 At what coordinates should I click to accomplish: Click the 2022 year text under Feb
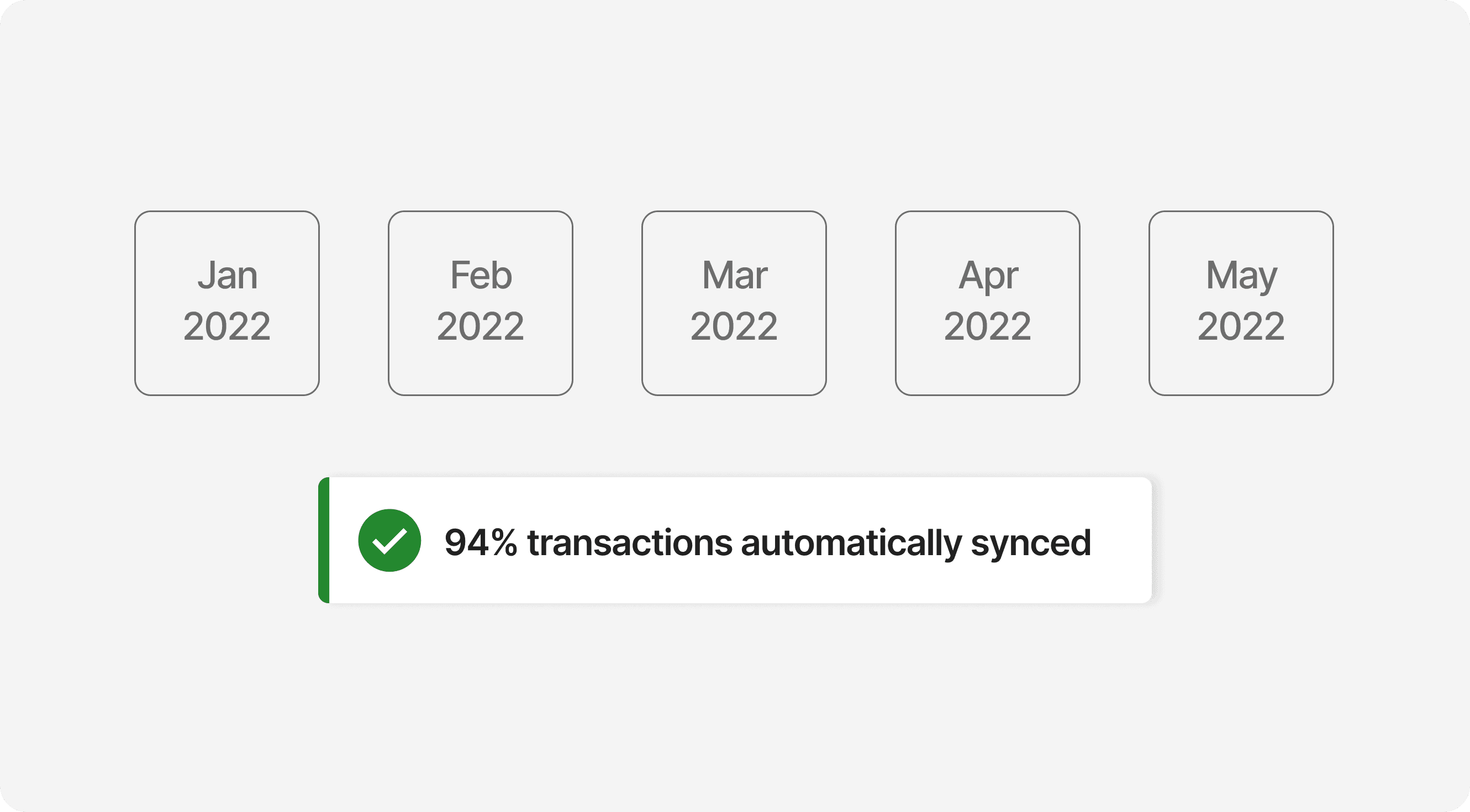[480, 326]
